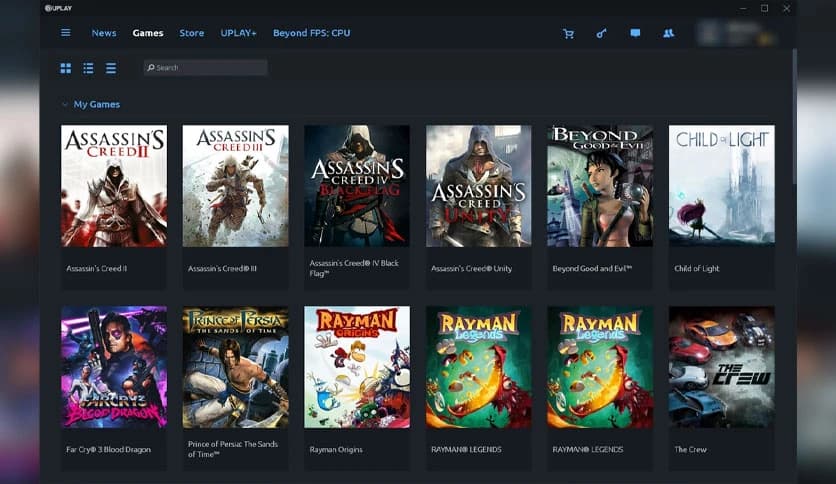Minimize the Uplay window

(743, 9)
